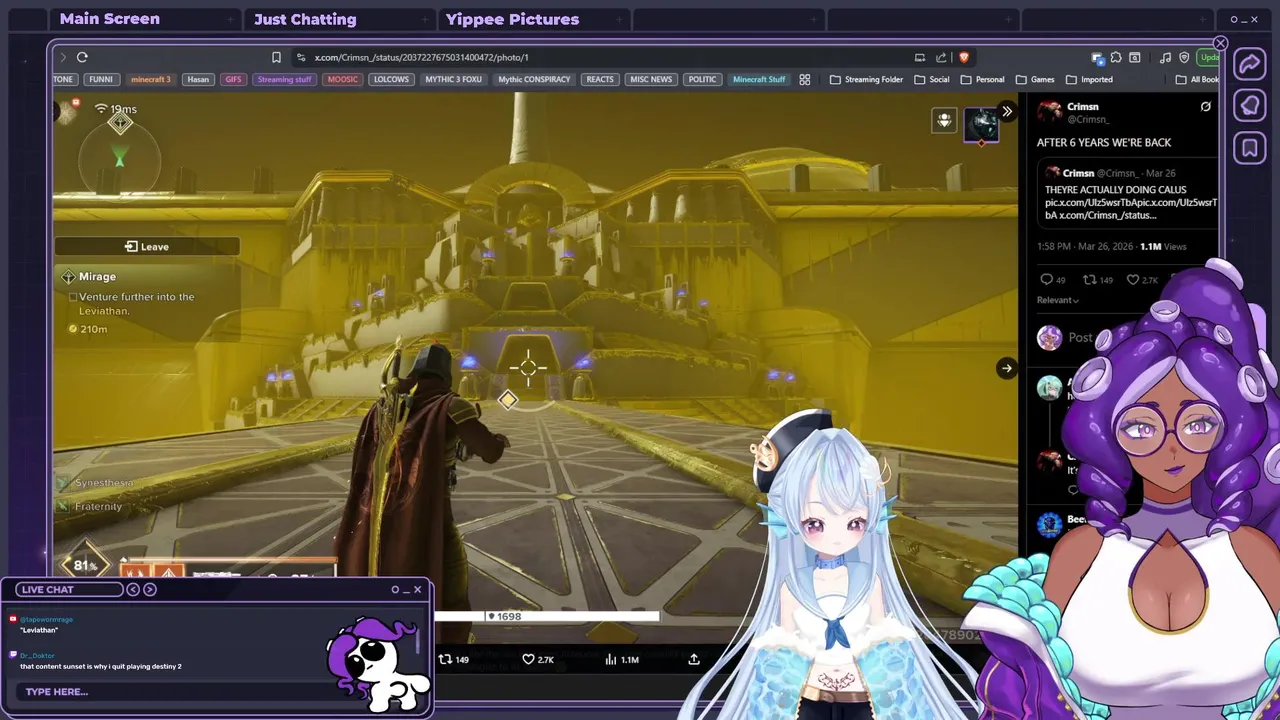This screenshot has height=720, width=1280.
Task: Expand the All Bookmarks folder
Action: tap(1198, 80)
